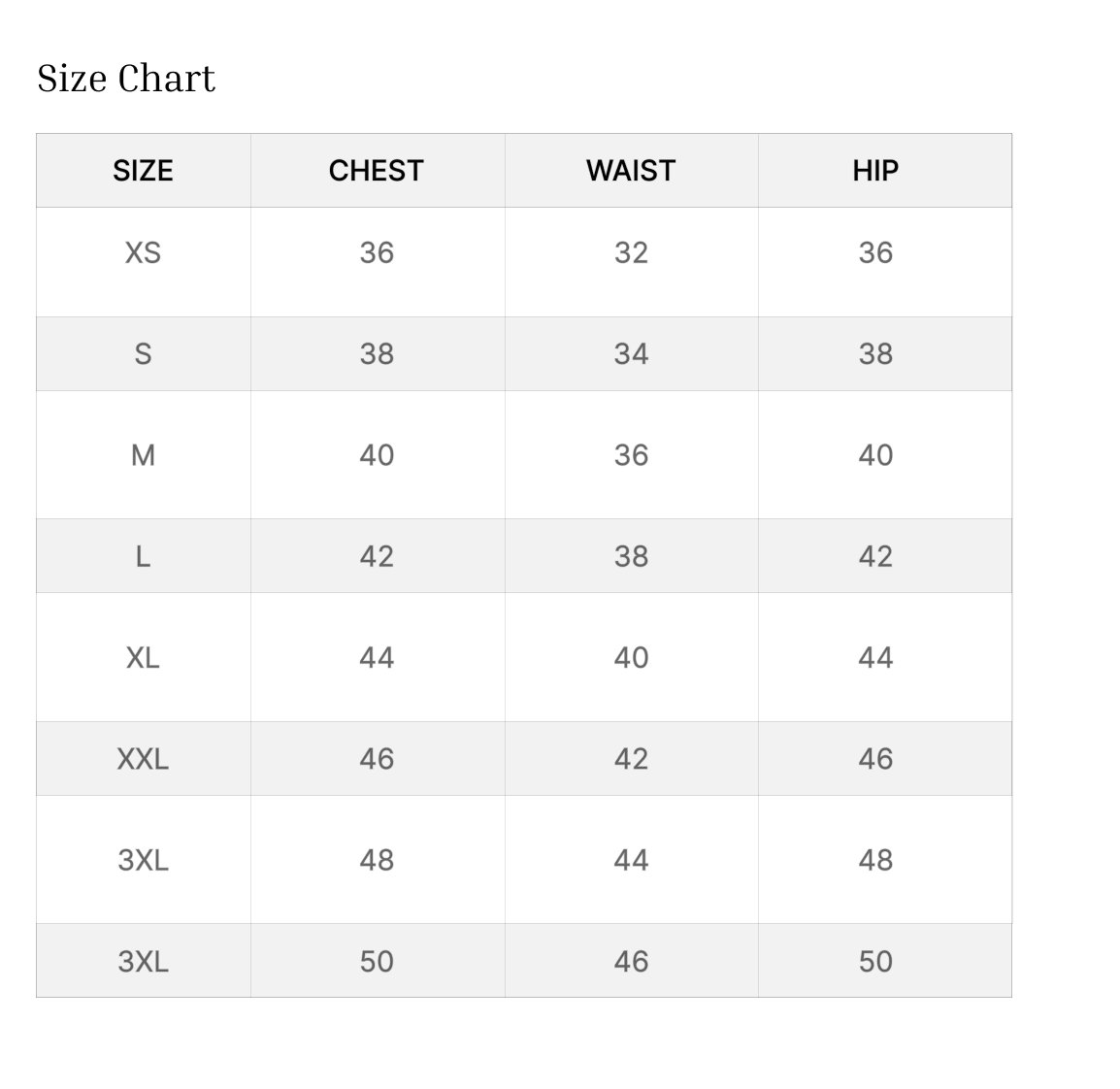Click waist value 32 for XS
Screen dimensions: 1120x1089
point(631,252)
